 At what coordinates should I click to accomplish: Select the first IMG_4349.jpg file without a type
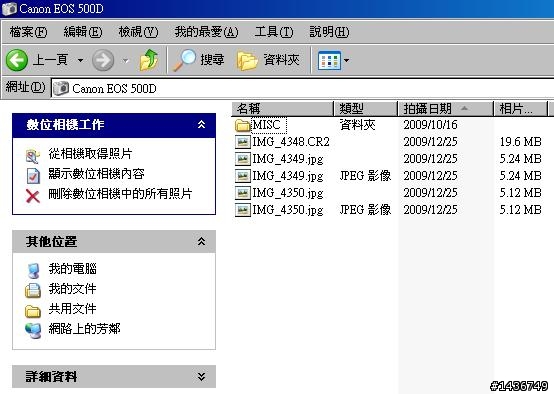coord(288,159)
